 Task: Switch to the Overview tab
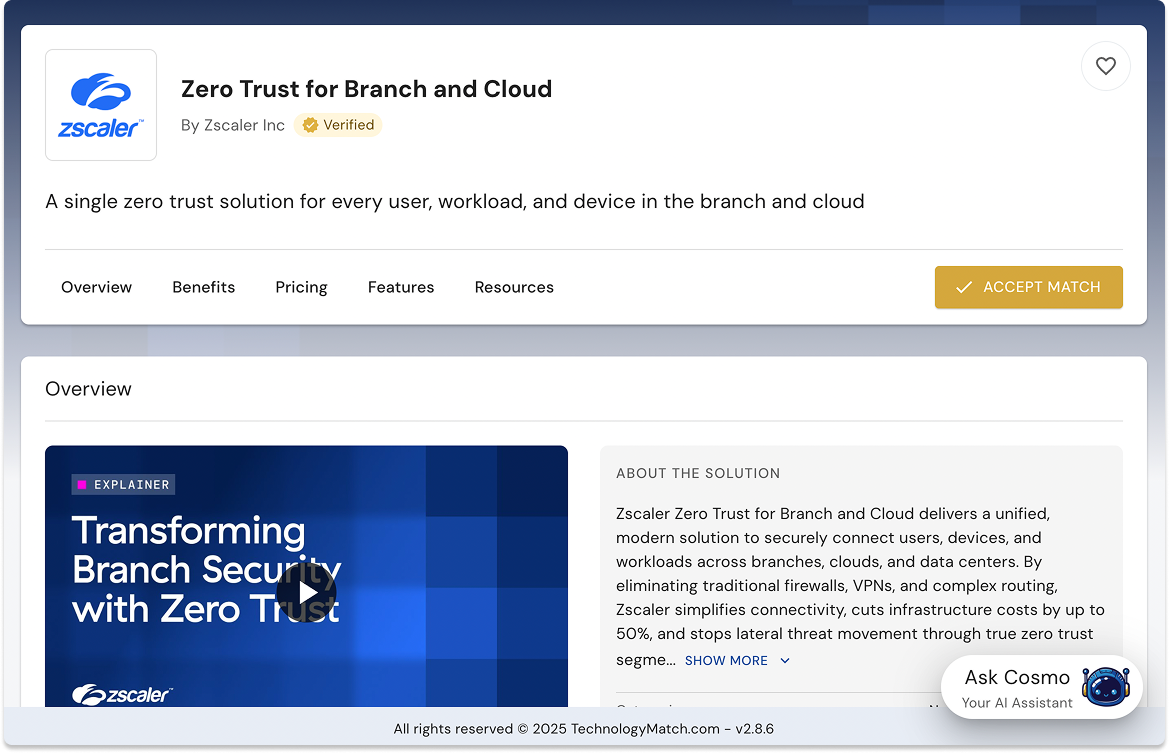(96, 287)
